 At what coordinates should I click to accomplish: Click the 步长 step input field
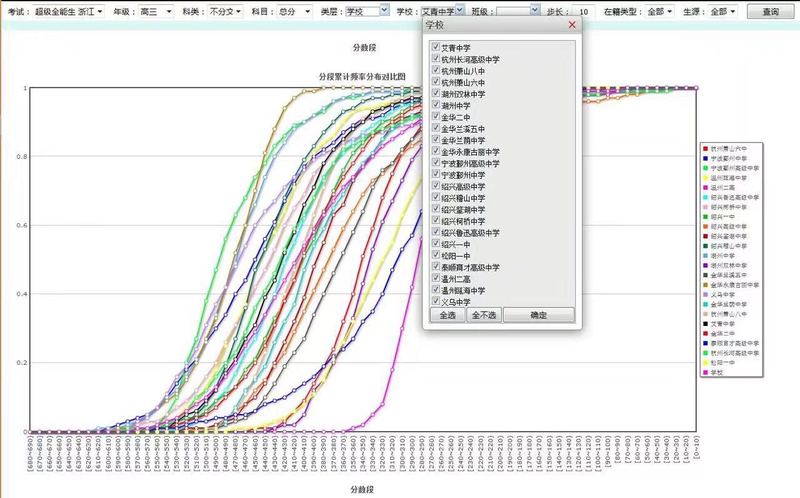pos(582,11)
